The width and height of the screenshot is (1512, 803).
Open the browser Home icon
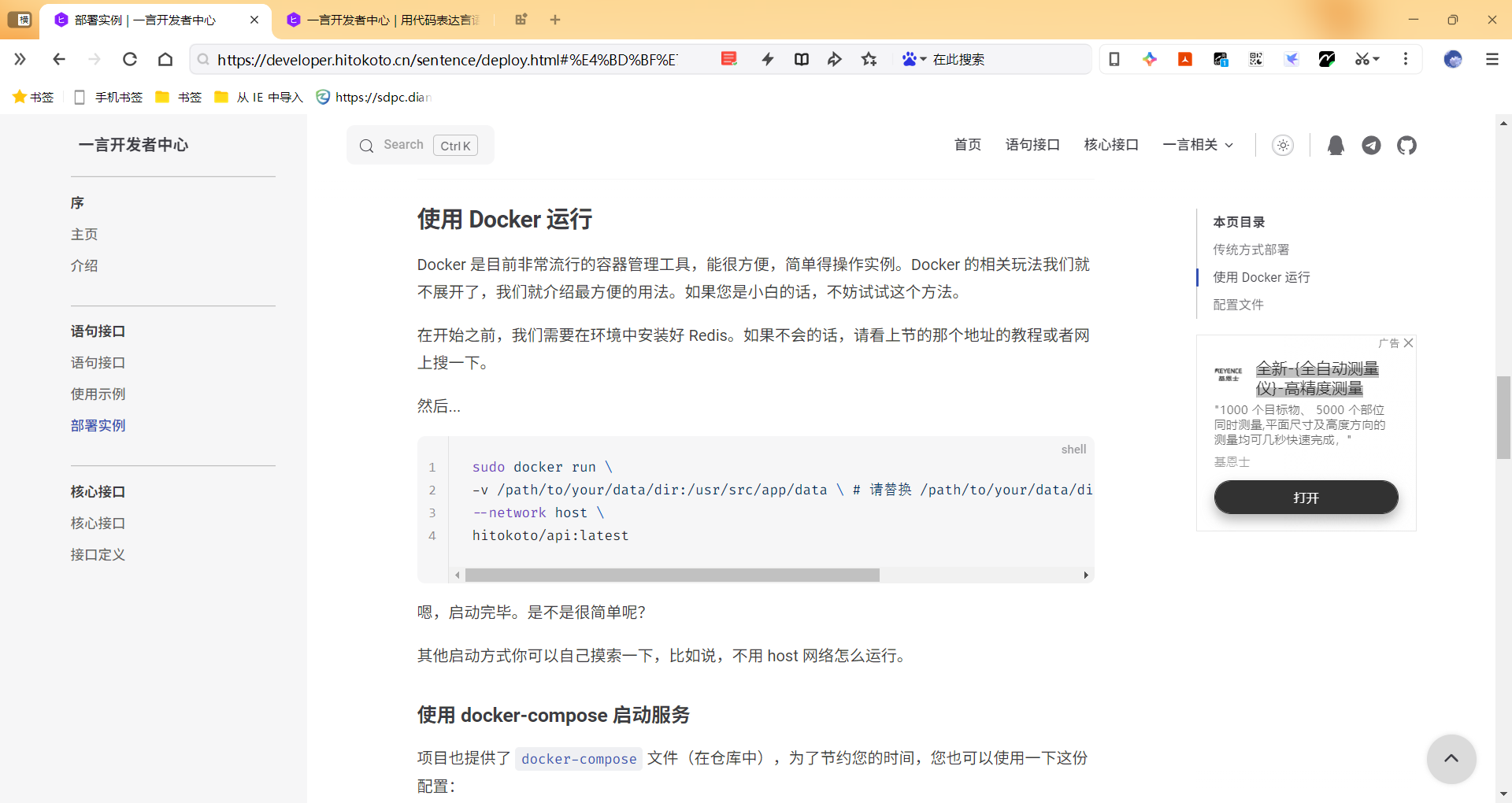coord(165,59)
